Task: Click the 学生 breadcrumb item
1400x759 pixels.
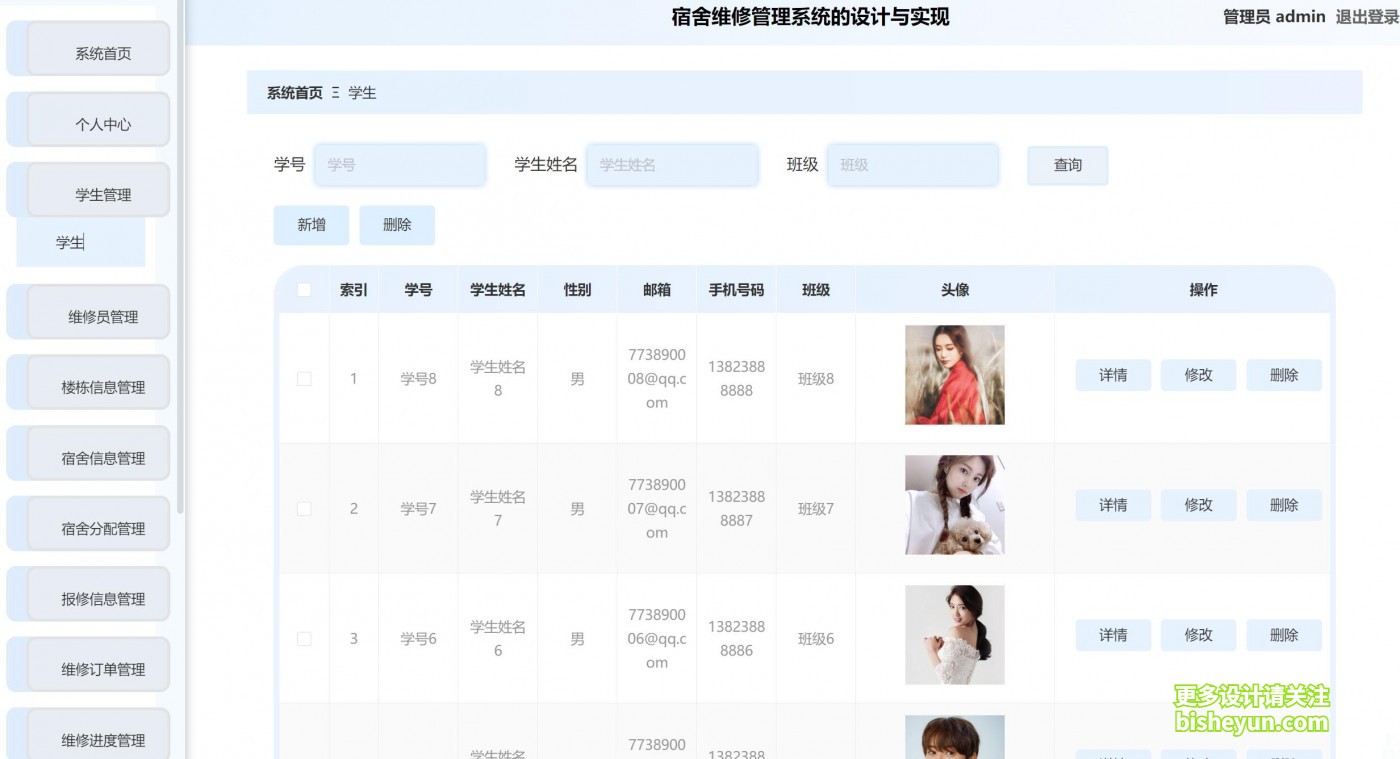Action: click(362, 93)
